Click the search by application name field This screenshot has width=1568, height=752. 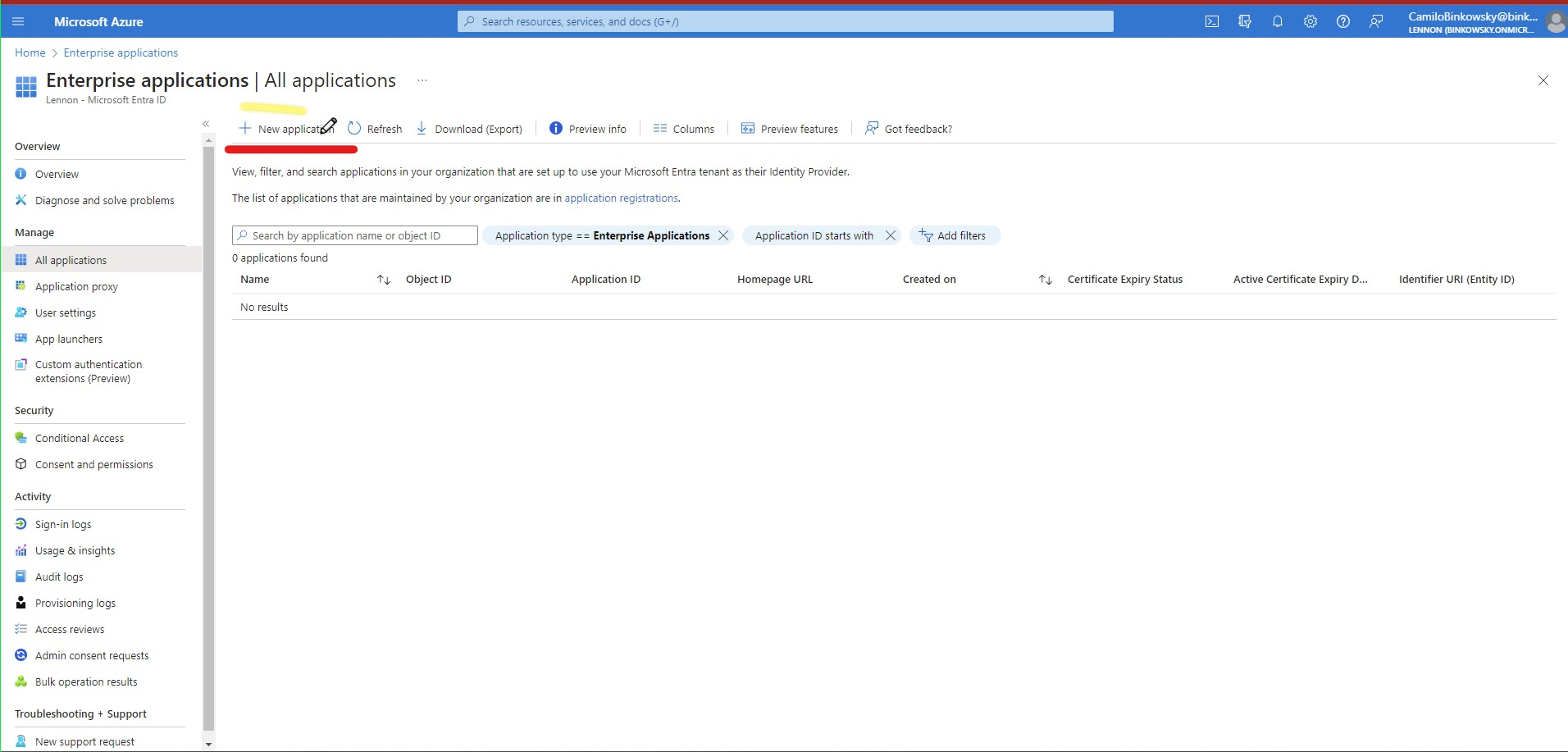pos(353,235)
